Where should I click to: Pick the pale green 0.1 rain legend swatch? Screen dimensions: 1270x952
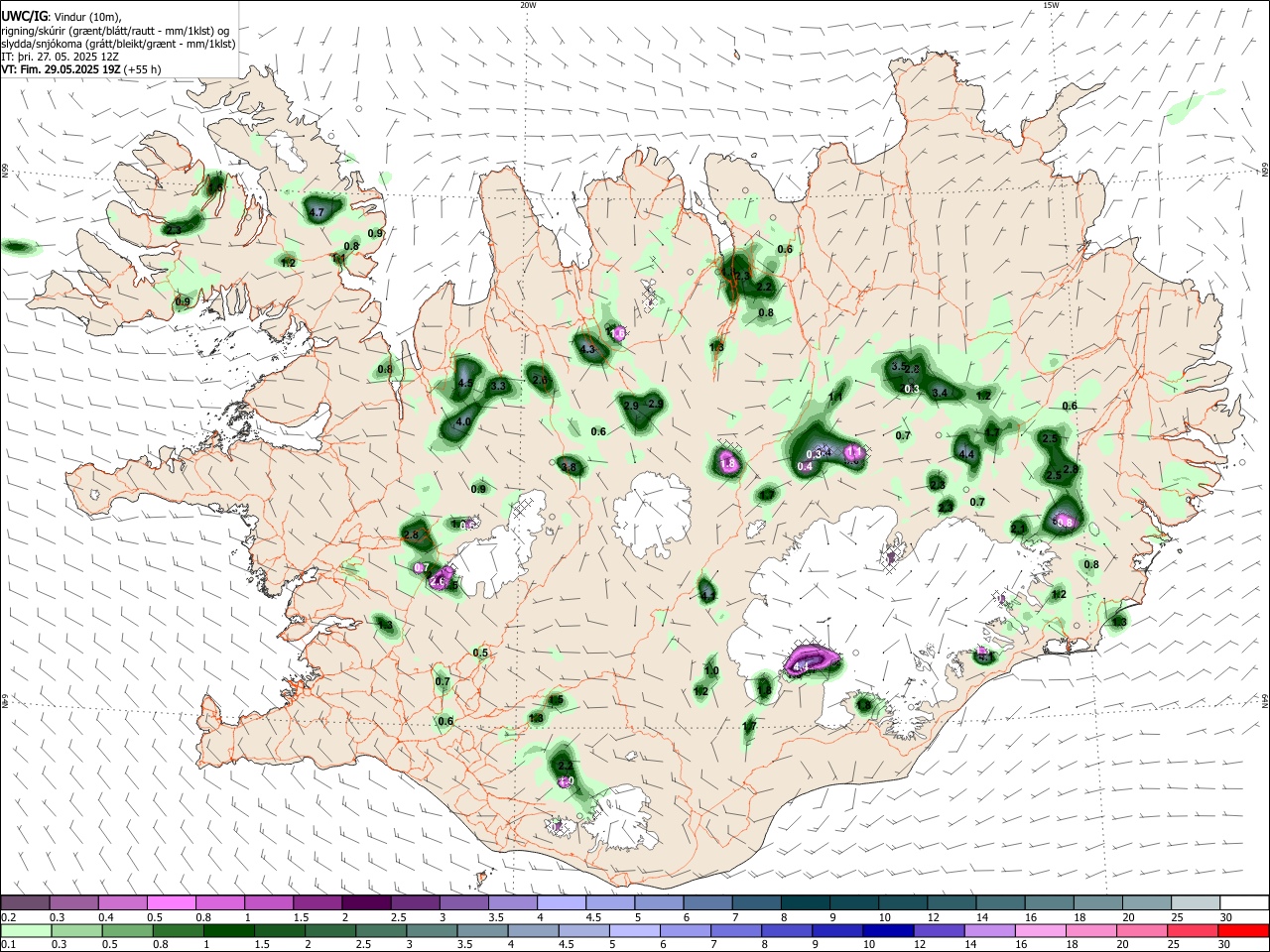coord(26,930)
